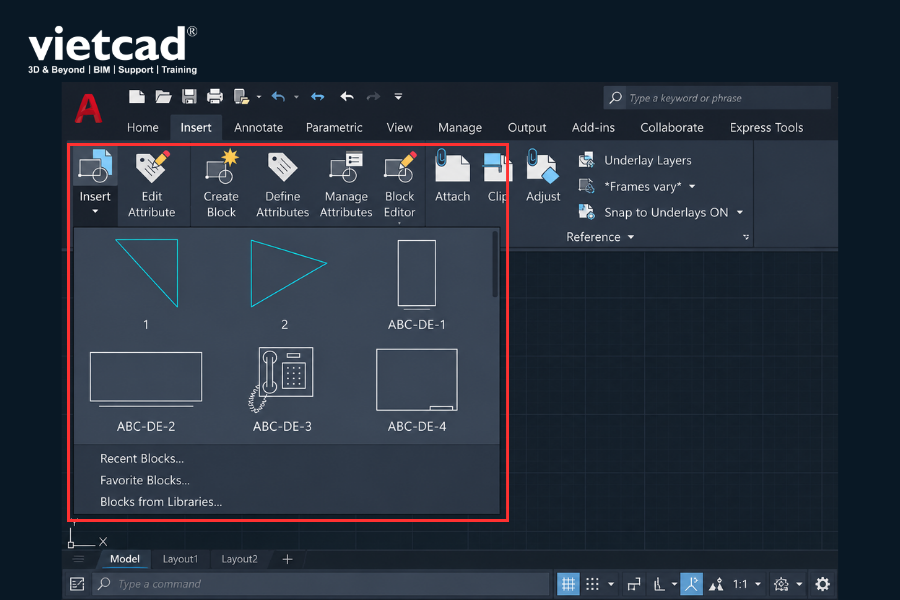
Task: Launch the Create Block tool
Action: (x=221, y=184)
